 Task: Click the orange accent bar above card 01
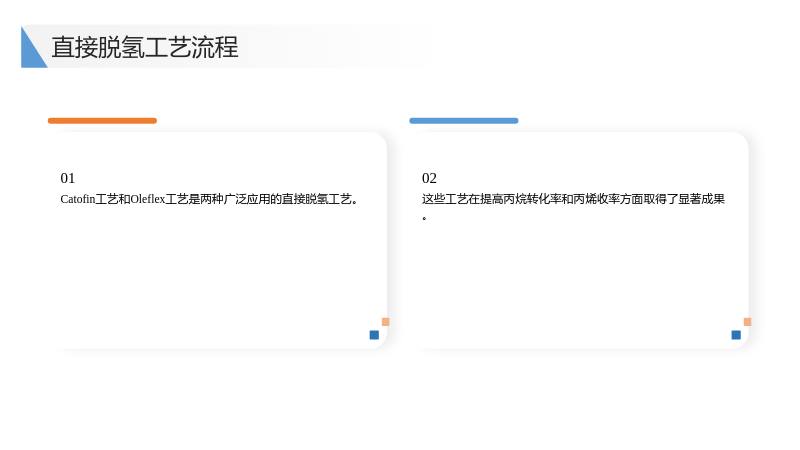click(102, 121)
